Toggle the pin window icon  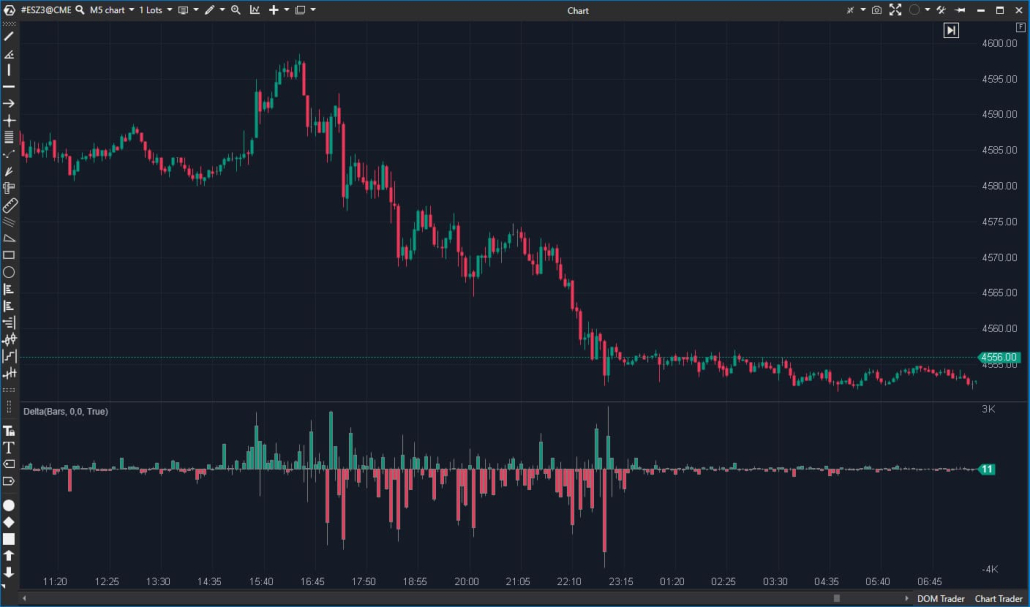[x=960, y=10]
